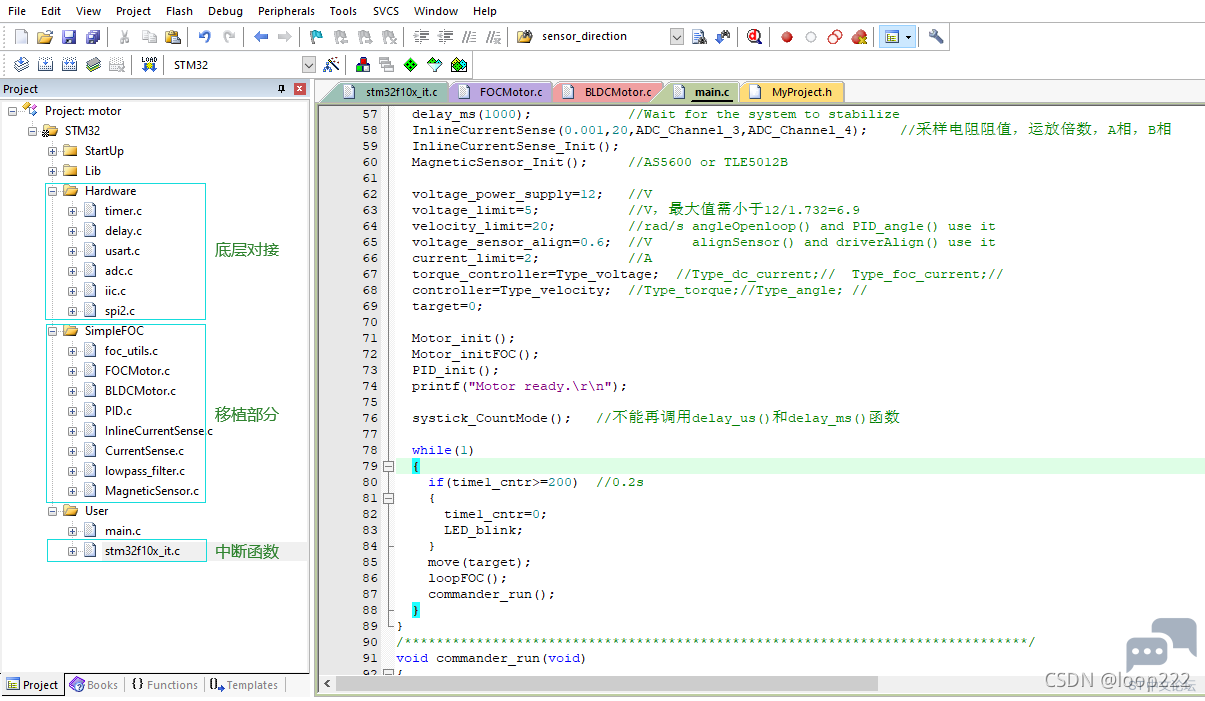Open the SVCS menu
The width and height of the screenshot is (1205, 701).
click(385, 11)
